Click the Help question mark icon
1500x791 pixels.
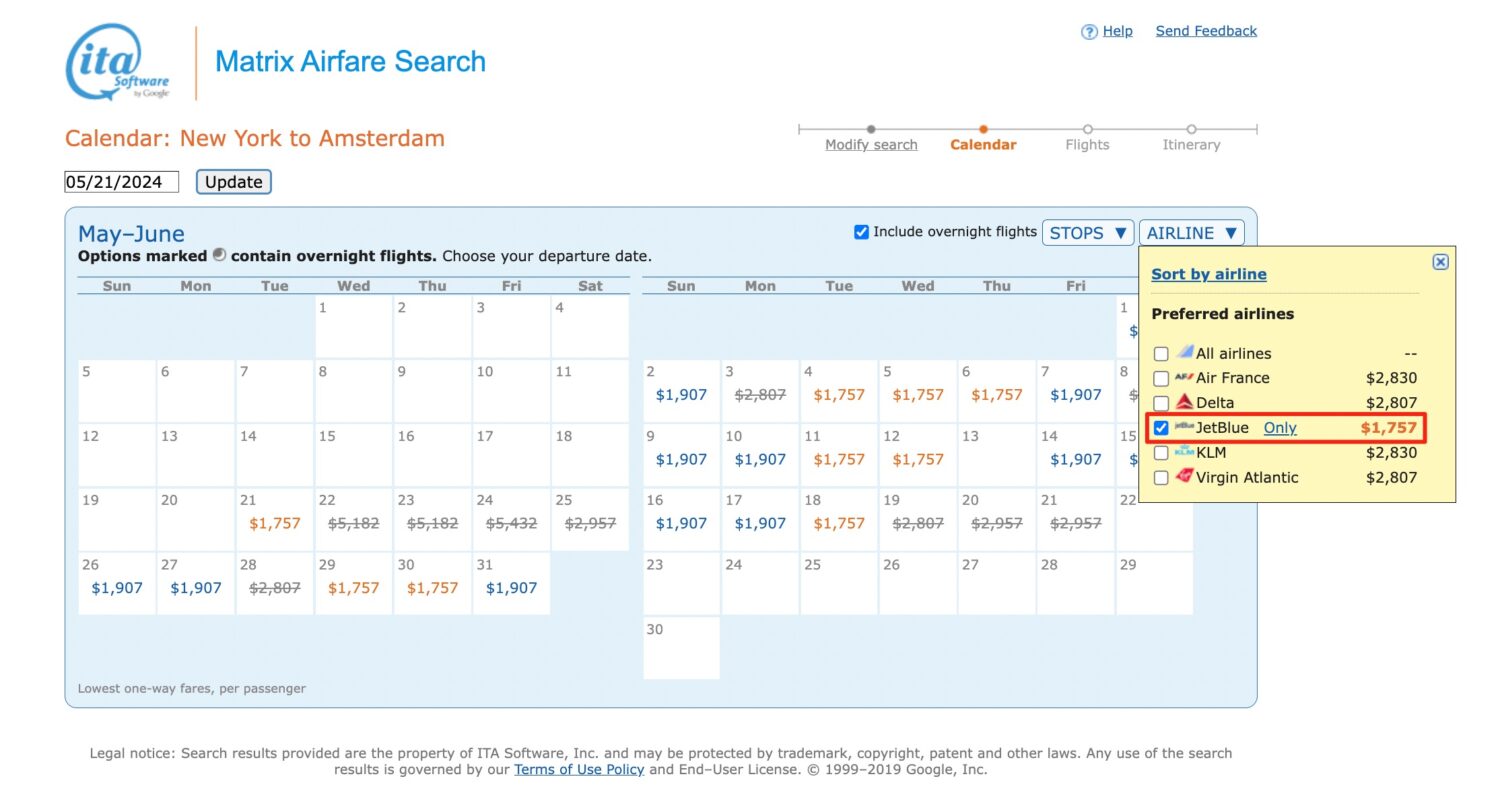(x=1087, y=30)
